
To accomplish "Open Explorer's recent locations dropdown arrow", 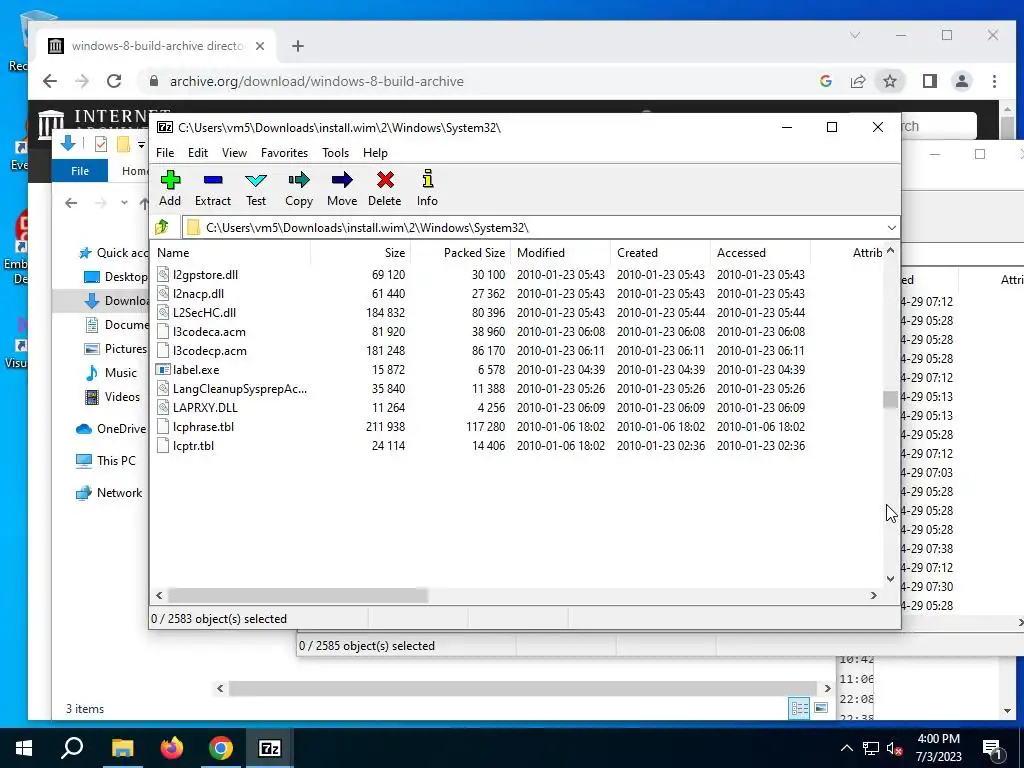I will pos(124,203).
